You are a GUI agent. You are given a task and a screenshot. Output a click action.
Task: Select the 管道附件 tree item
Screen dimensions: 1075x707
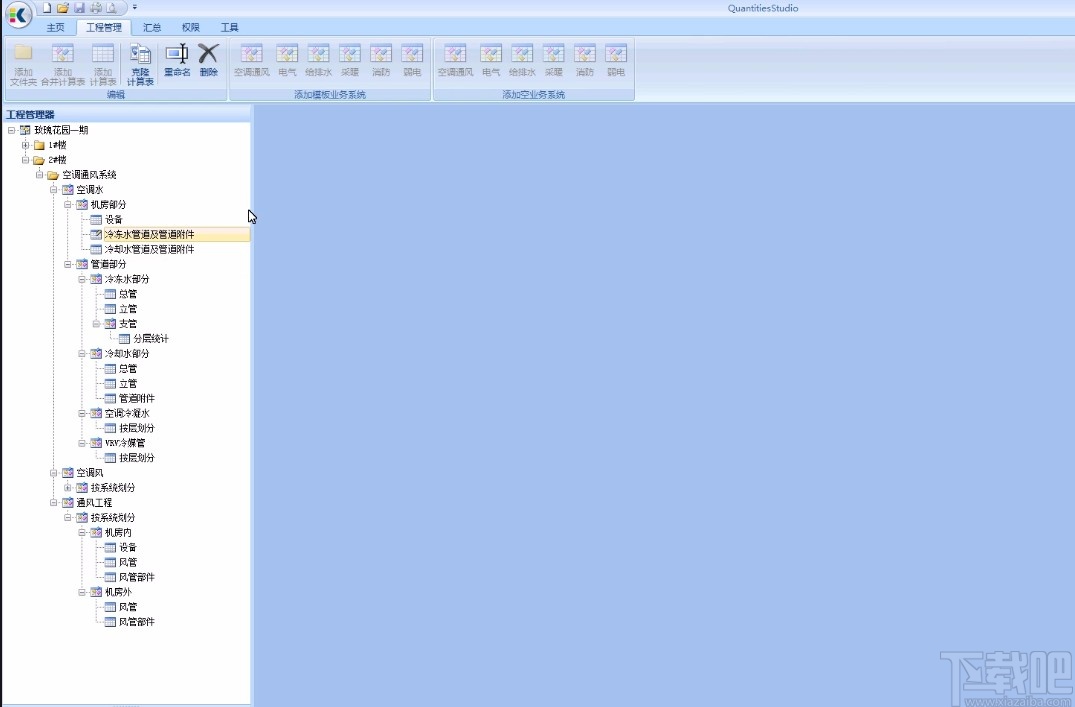(137, 398)
